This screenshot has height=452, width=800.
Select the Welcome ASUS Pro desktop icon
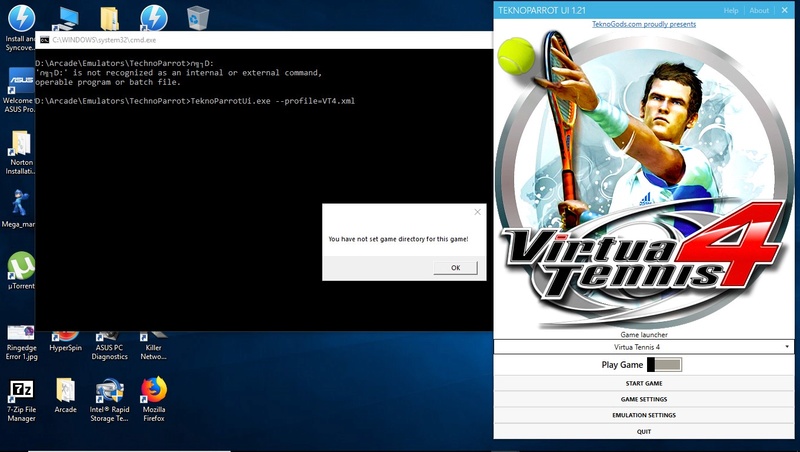[x=20, y=90]
